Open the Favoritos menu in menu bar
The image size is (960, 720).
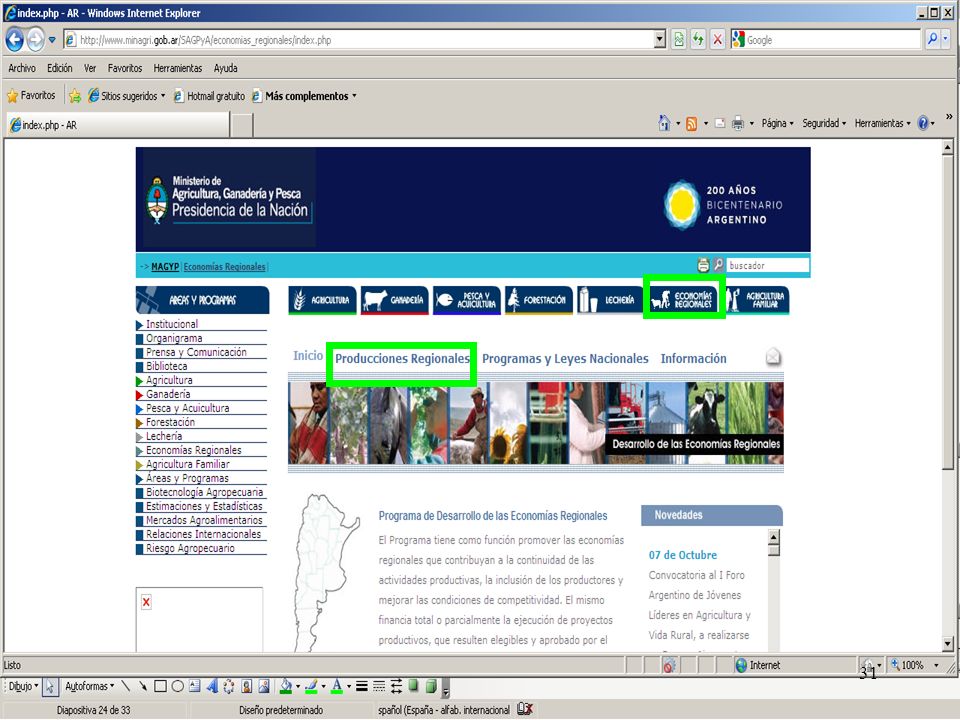tap(125, 68)
